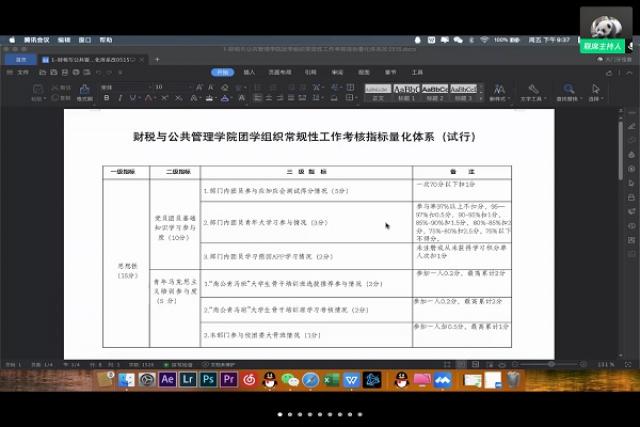Image resolution: width=640 pixels, height=427 pixels.
Task: Click the zoom slider handle in status bar
Action: [x=551, y=364]
